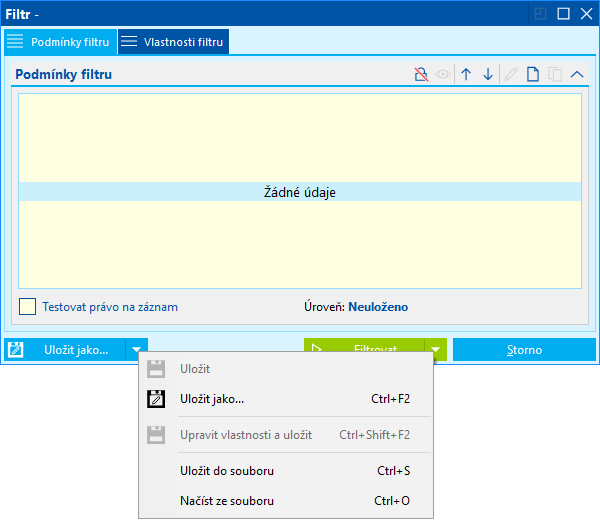Maximize the Filtr window
600x520 pixels.
click(563, 14)
